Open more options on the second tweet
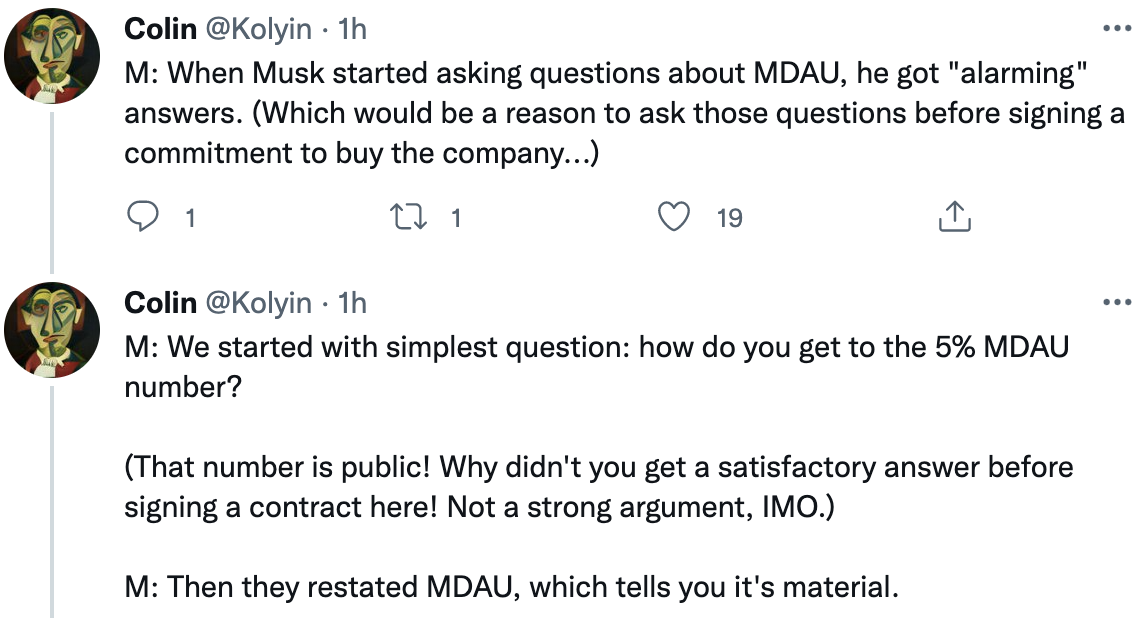The width and height of the screenshot is (1144, 618). (1117, 302)
